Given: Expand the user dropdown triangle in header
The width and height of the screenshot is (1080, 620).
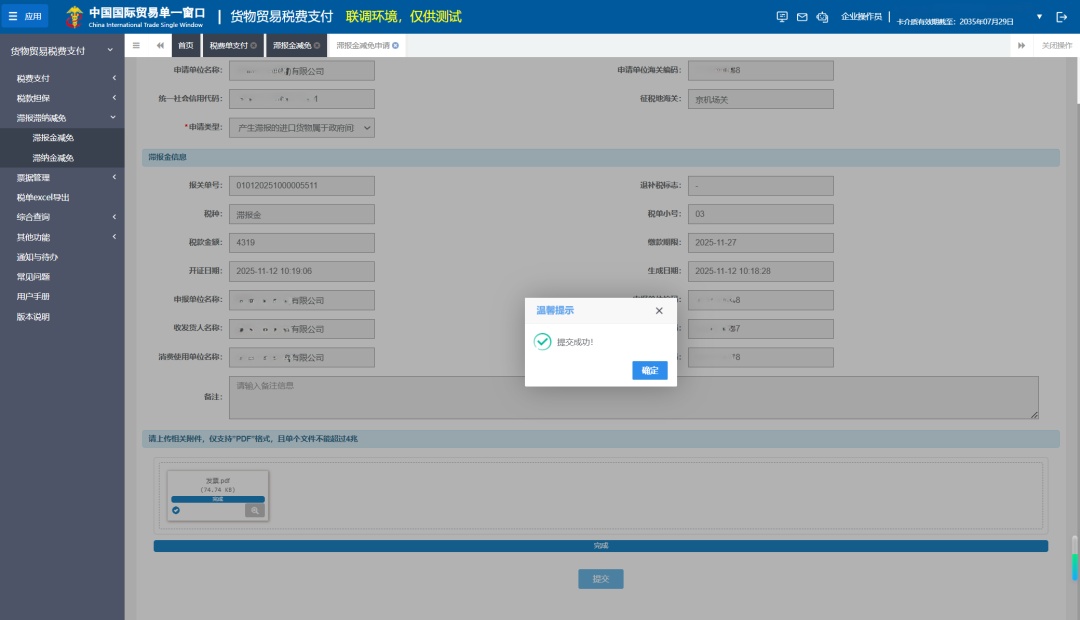Looking at the screenshot, I should click(x=1039, y=16).
